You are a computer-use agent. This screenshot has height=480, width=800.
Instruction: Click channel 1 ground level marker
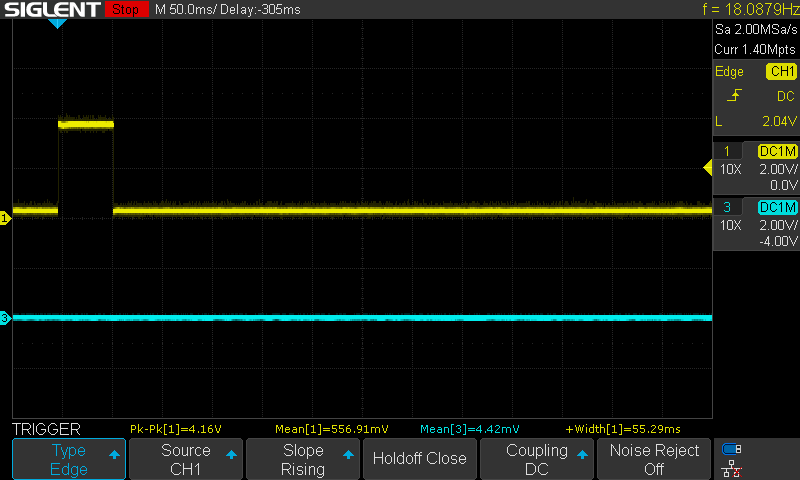(5, 217)
